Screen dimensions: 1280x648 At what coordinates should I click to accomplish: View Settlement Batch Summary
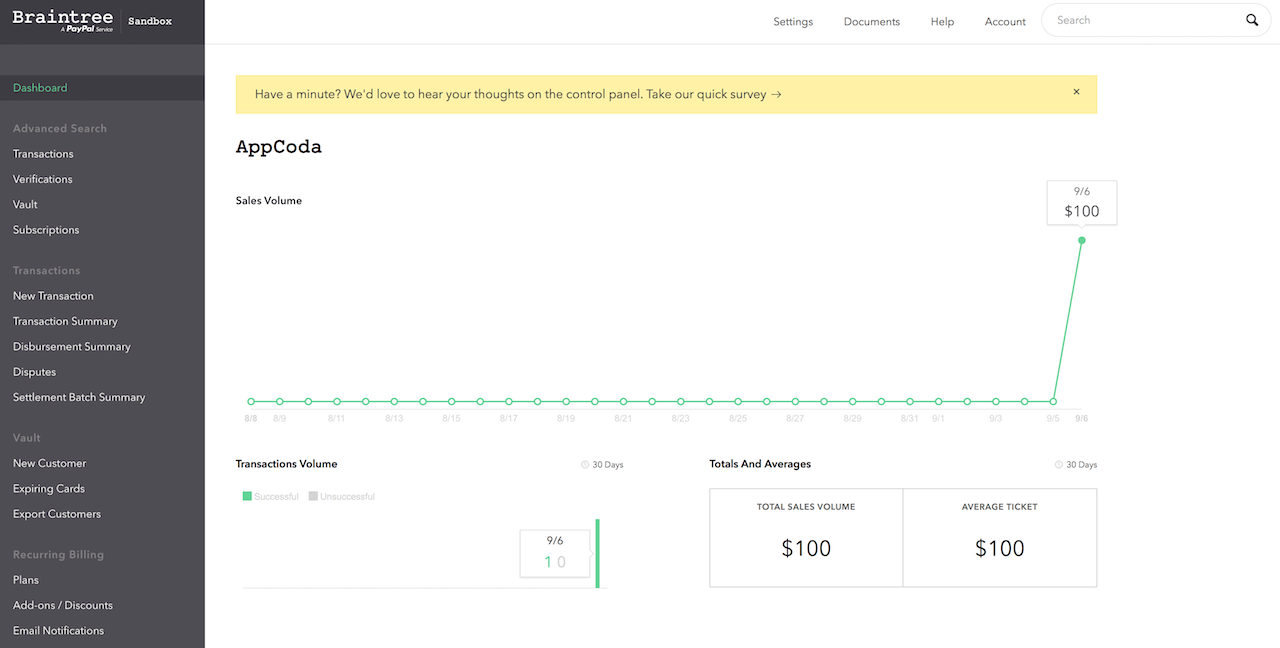79,397
